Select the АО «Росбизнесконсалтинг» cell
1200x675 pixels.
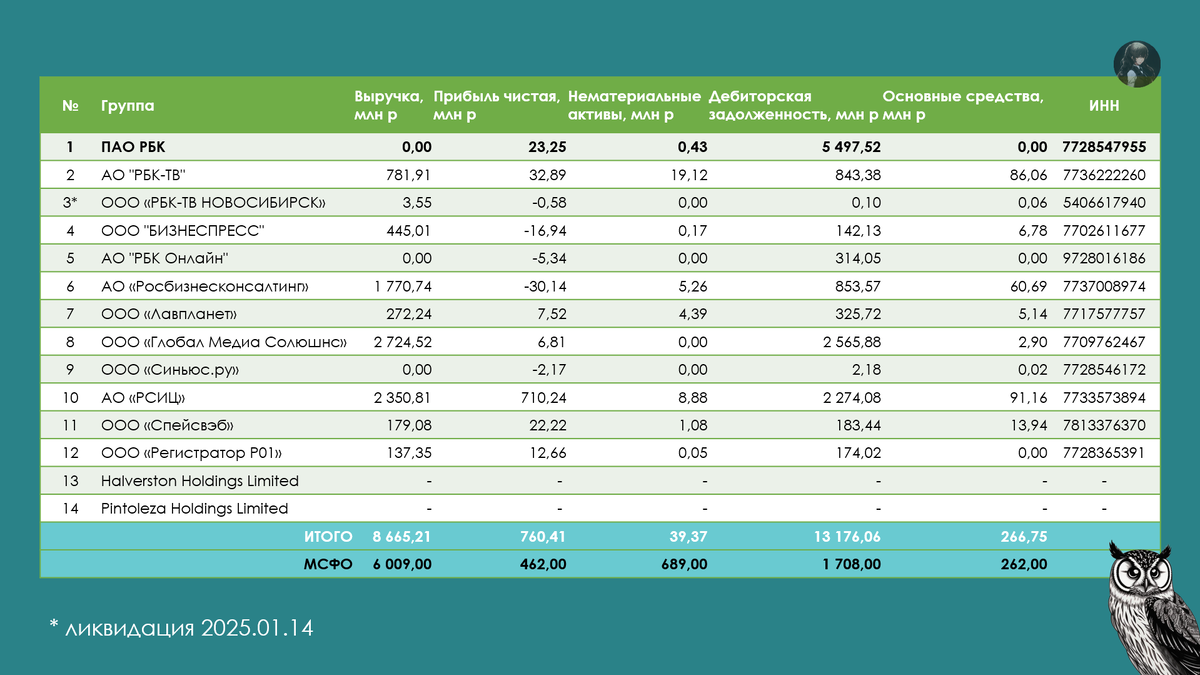click(204, 287)
